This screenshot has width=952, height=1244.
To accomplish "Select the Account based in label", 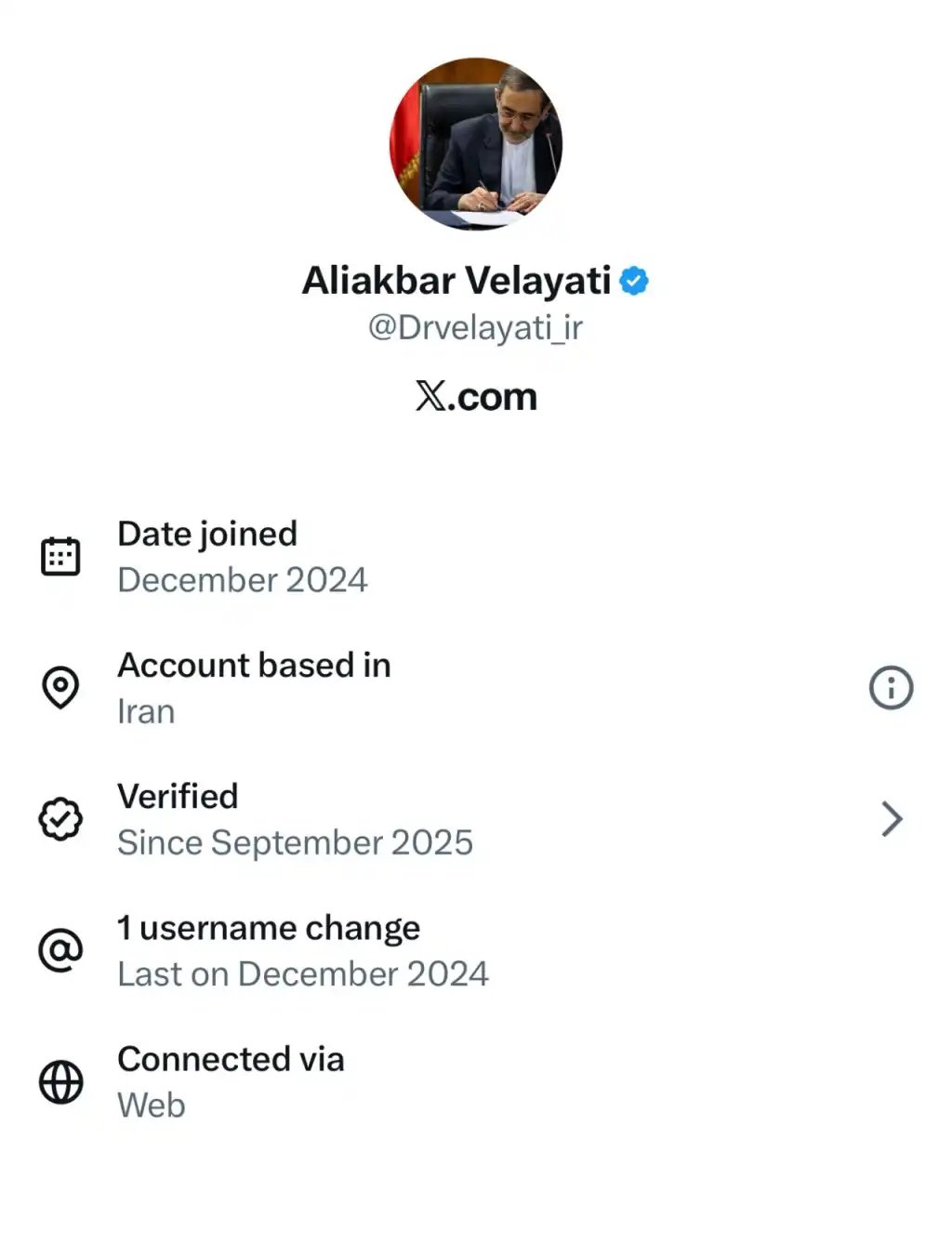I will (x=254, y=665).
